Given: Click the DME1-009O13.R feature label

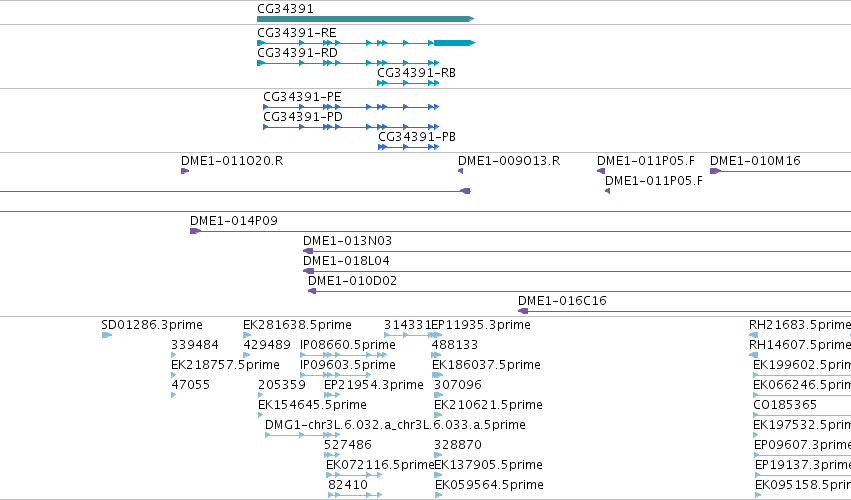Looking at the screenshot, I should (509, 161).
